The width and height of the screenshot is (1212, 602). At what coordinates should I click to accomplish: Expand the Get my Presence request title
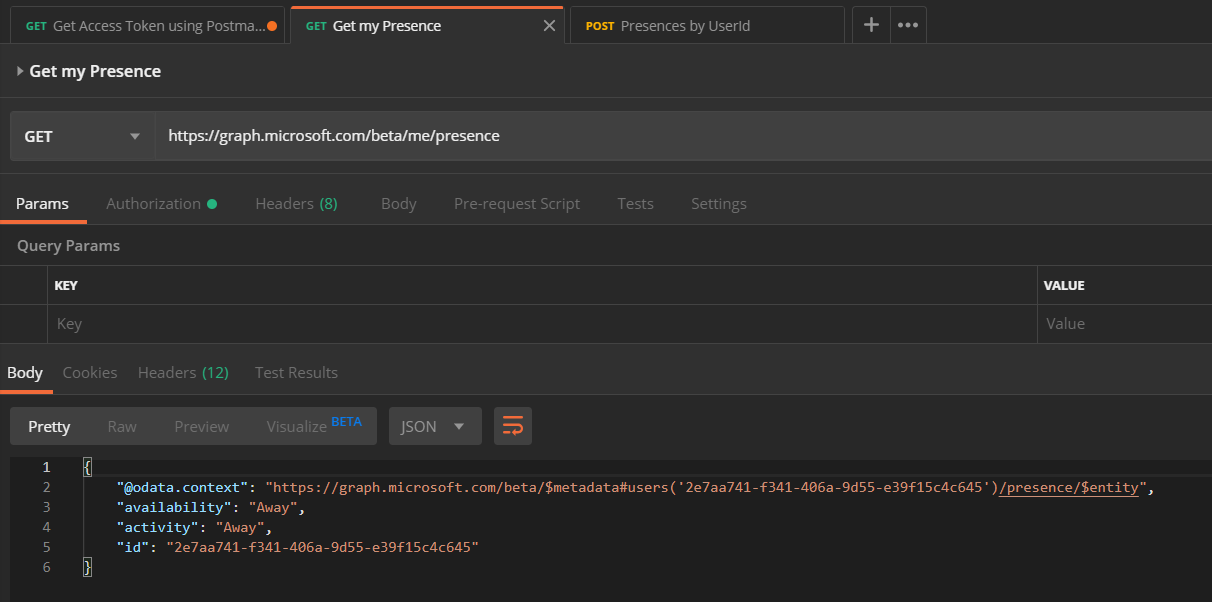(20, 71)
